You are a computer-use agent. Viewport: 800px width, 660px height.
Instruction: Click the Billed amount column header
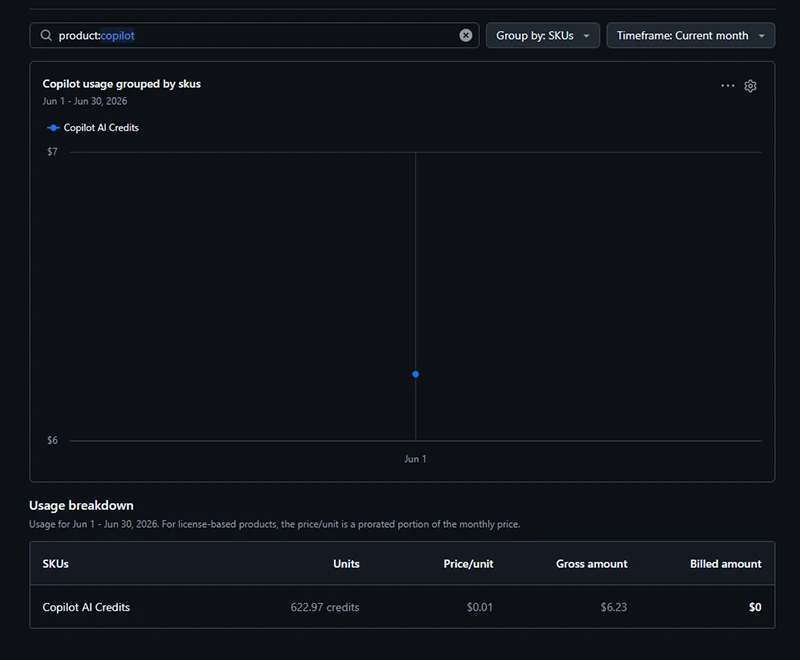[726, 564]
